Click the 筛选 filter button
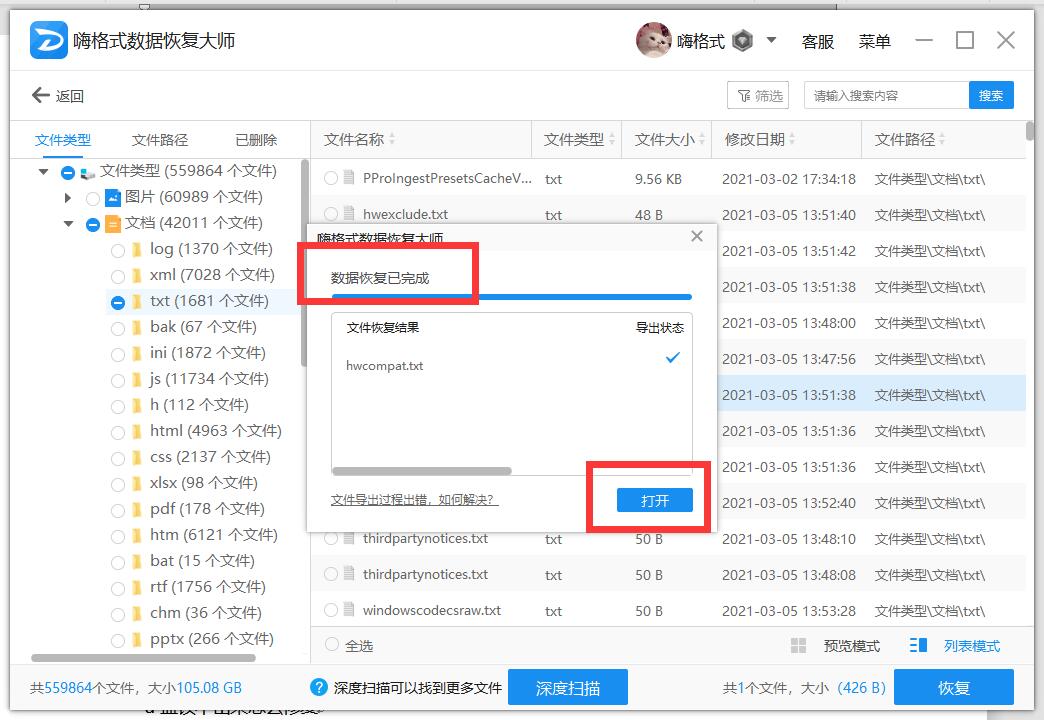 (x=758, y=95)
